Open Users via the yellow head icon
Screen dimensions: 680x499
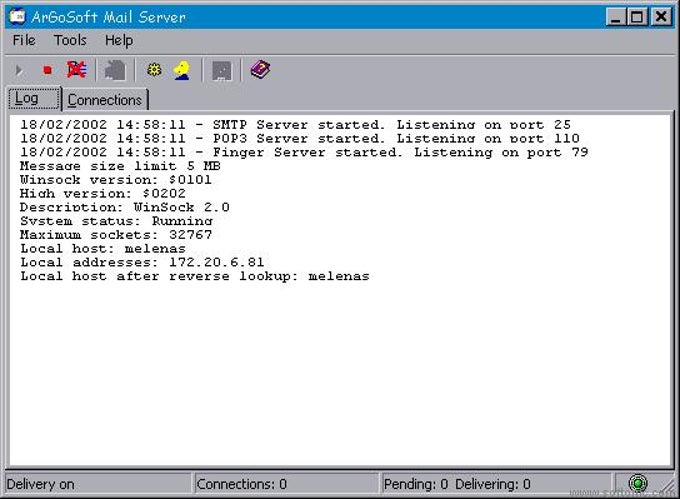(182, 70)
